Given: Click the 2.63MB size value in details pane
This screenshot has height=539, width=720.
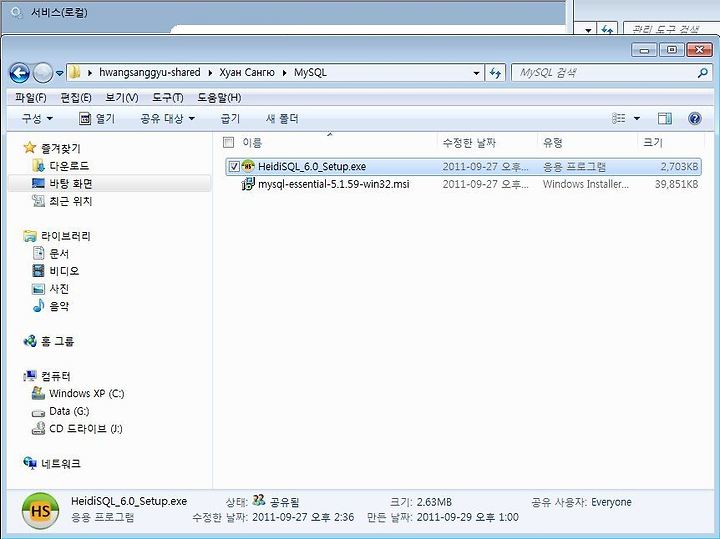Looking at the screenshot, I should (x=433, y=502).
